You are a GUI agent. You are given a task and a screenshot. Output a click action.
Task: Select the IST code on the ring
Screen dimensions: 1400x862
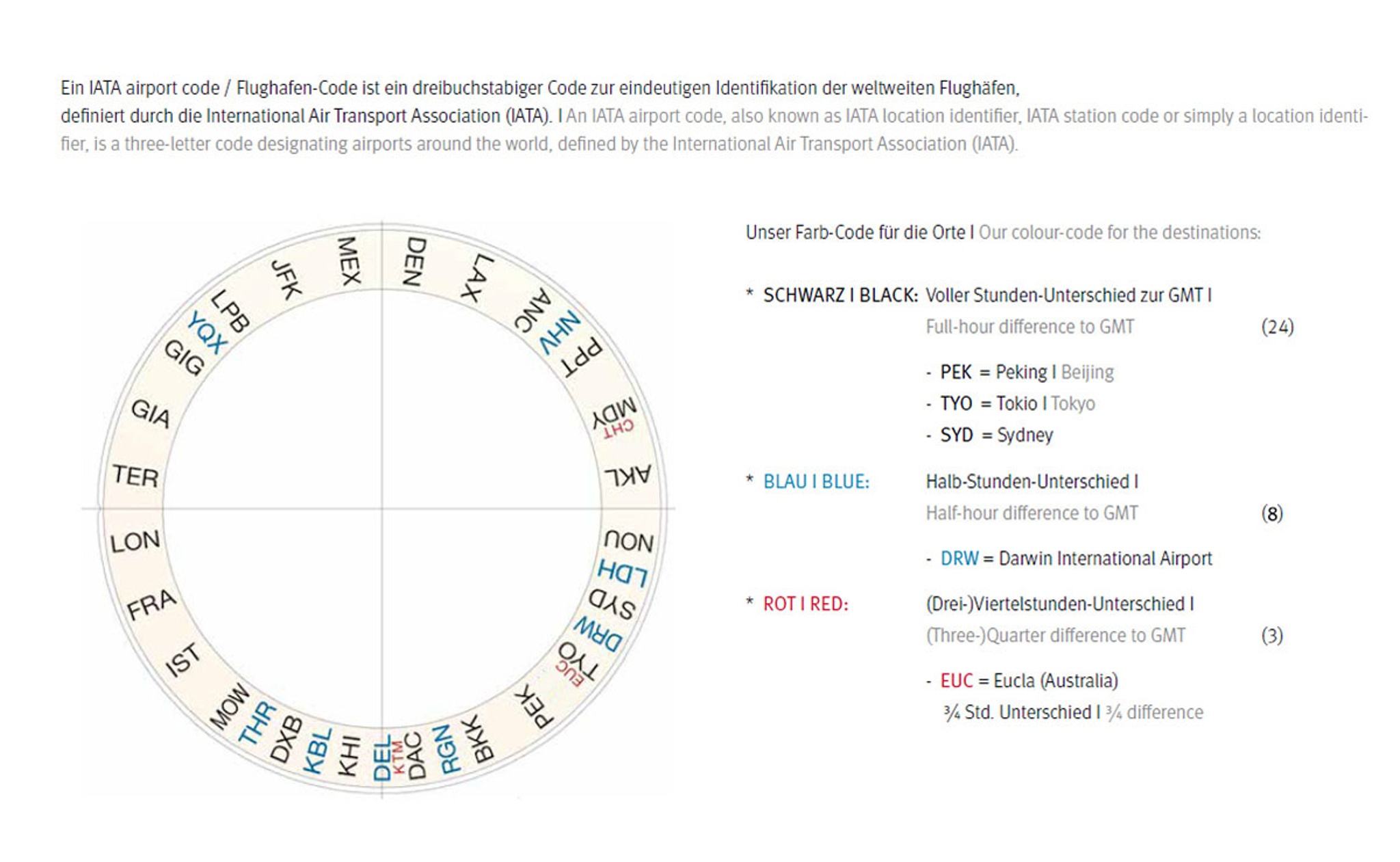pyautogui.click(x=183, y=660)
